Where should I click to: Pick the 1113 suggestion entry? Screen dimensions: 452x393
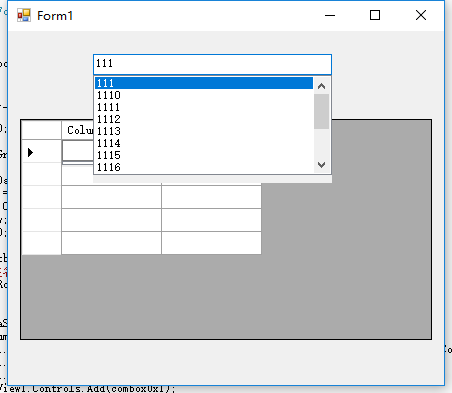tap(204, 131)
